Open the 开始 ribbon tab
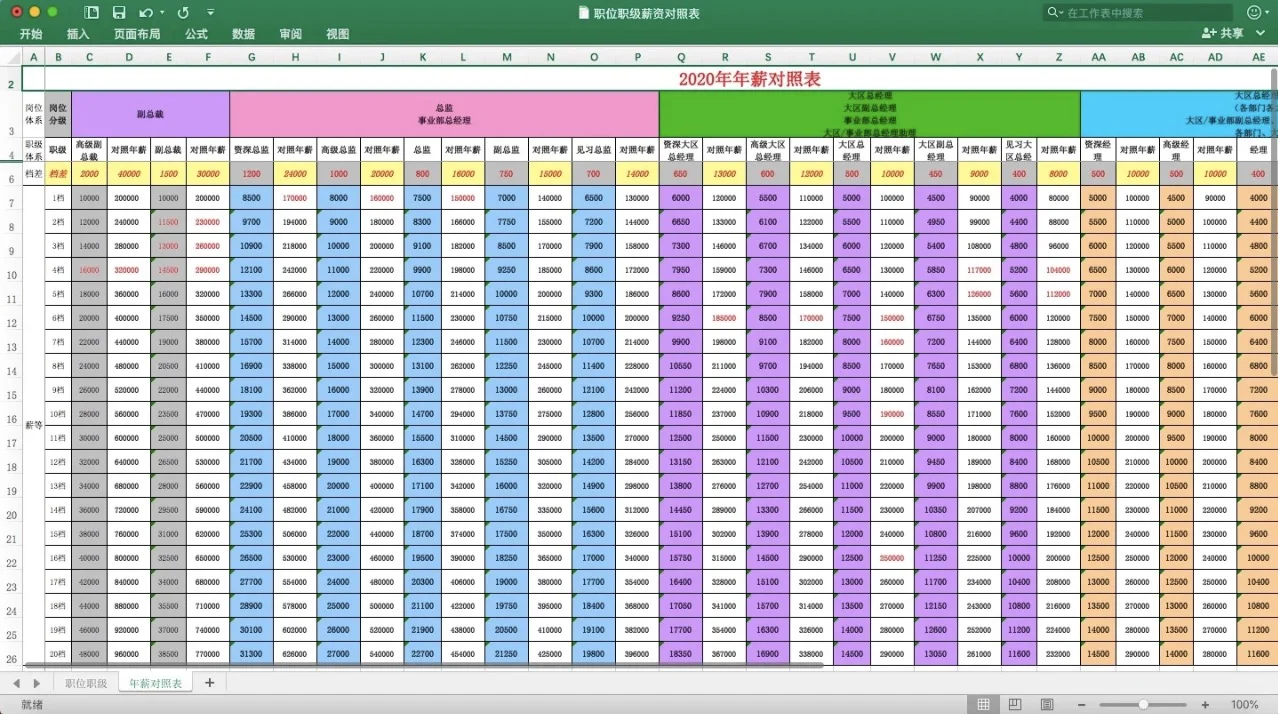1278x714 pixels. click(x=31, y=34)
